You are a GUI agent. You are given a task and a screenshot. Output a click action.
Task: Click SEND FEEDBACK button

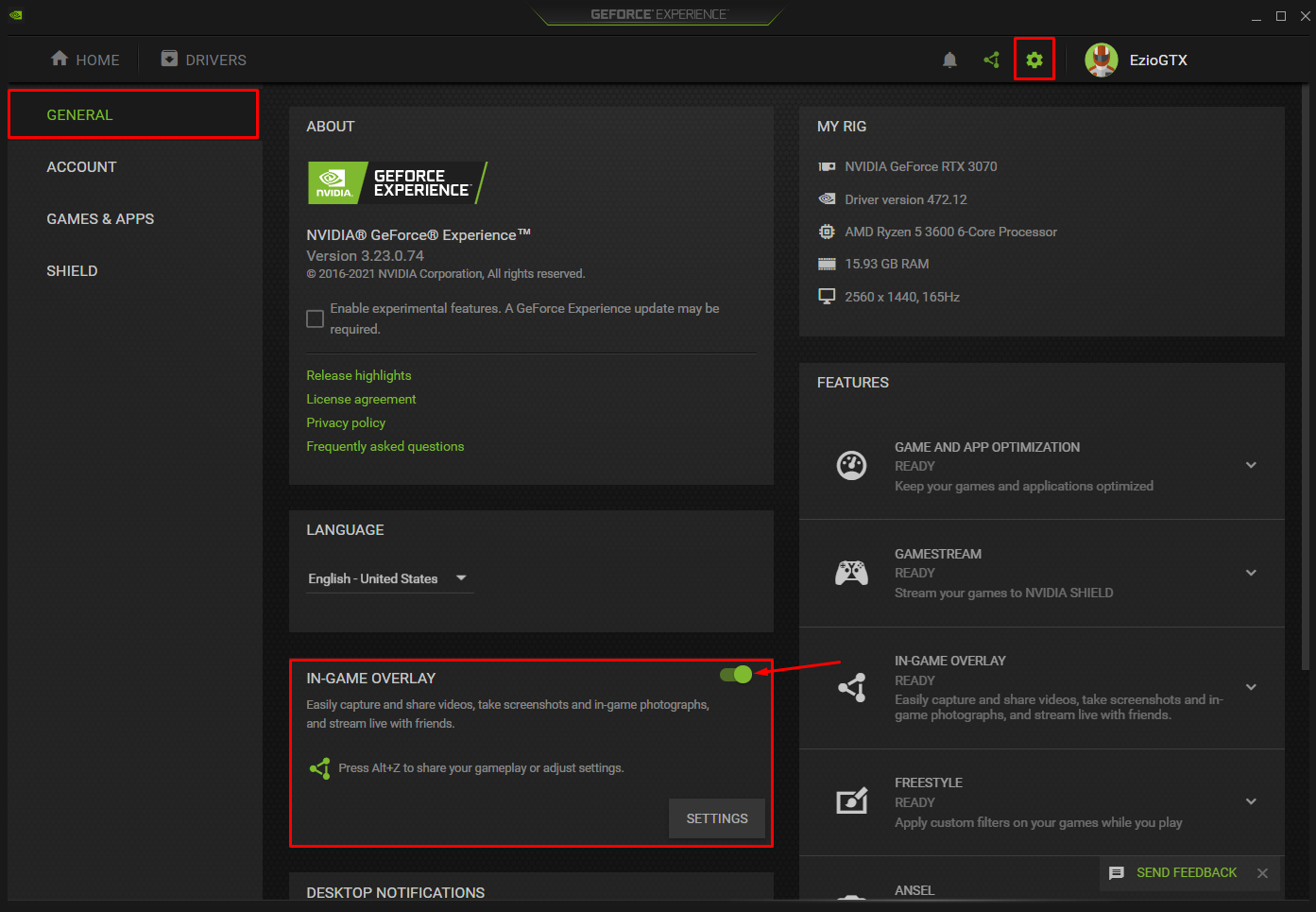click(1187, 872)
